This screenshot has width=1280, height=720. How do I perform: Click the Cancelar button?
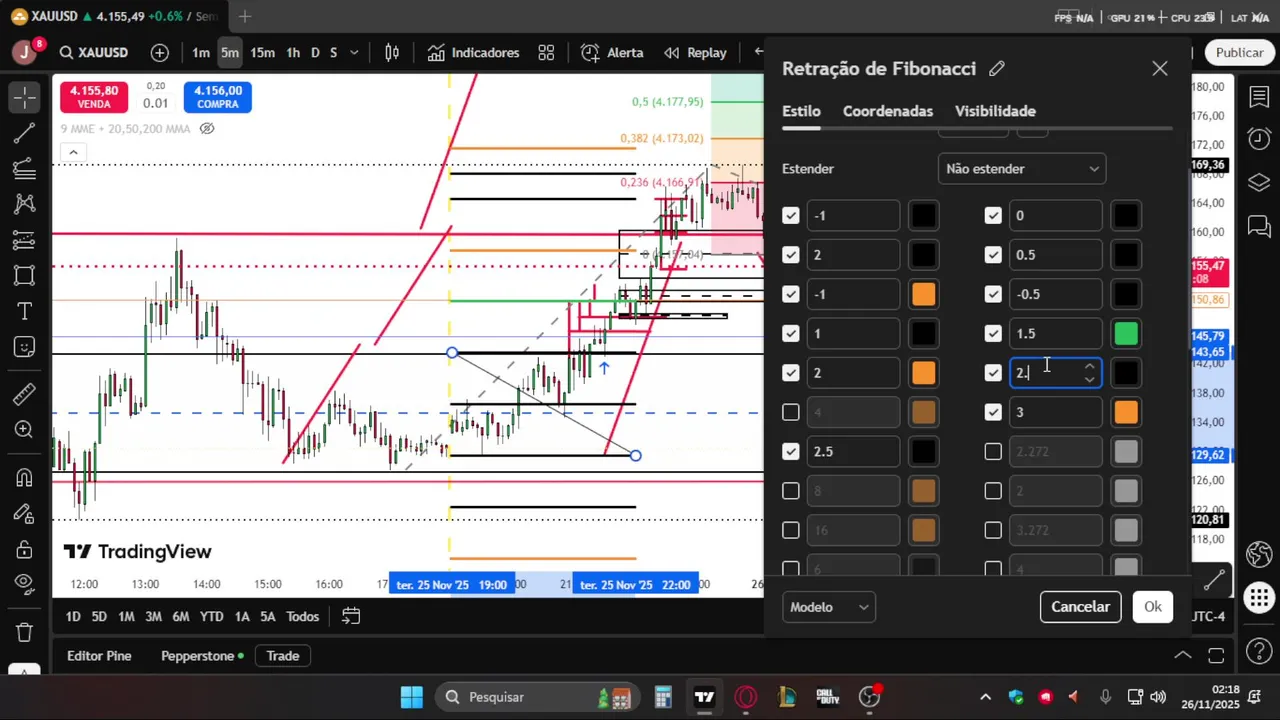(x=1080, y=607)
